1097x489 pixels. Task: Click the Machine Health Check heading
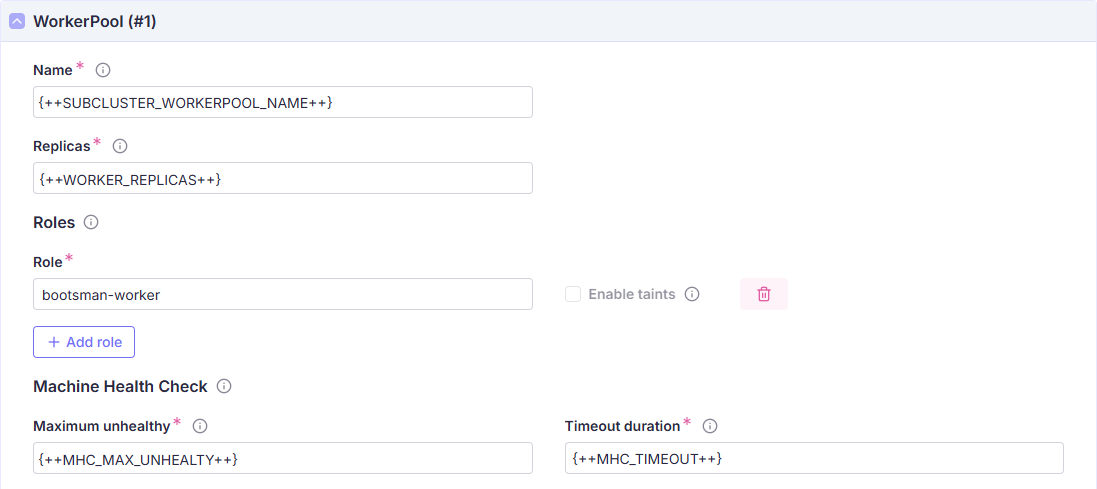(120, 386)
